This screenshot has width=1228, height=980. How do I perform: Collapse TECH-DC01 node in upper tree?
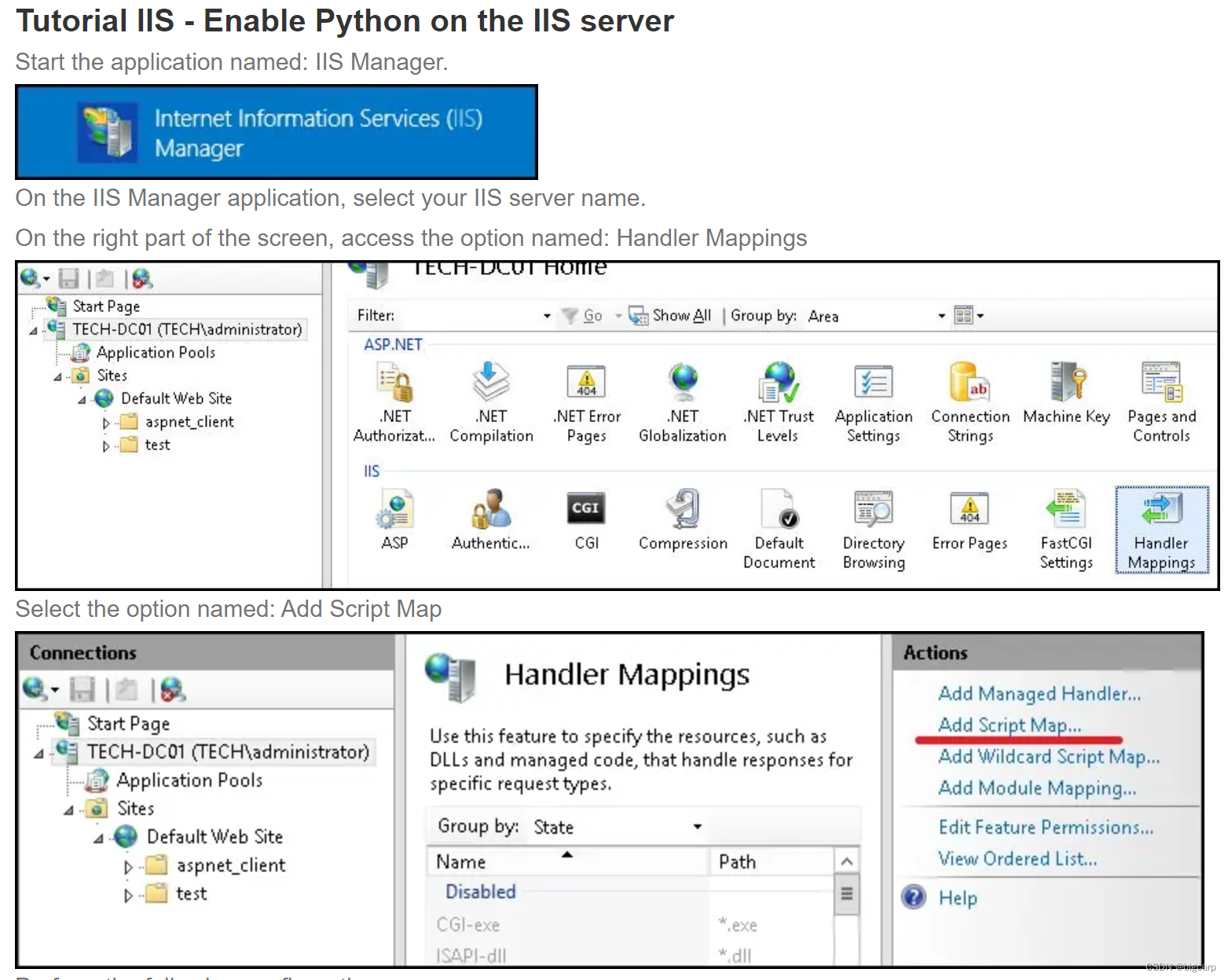tap(33, 331)
